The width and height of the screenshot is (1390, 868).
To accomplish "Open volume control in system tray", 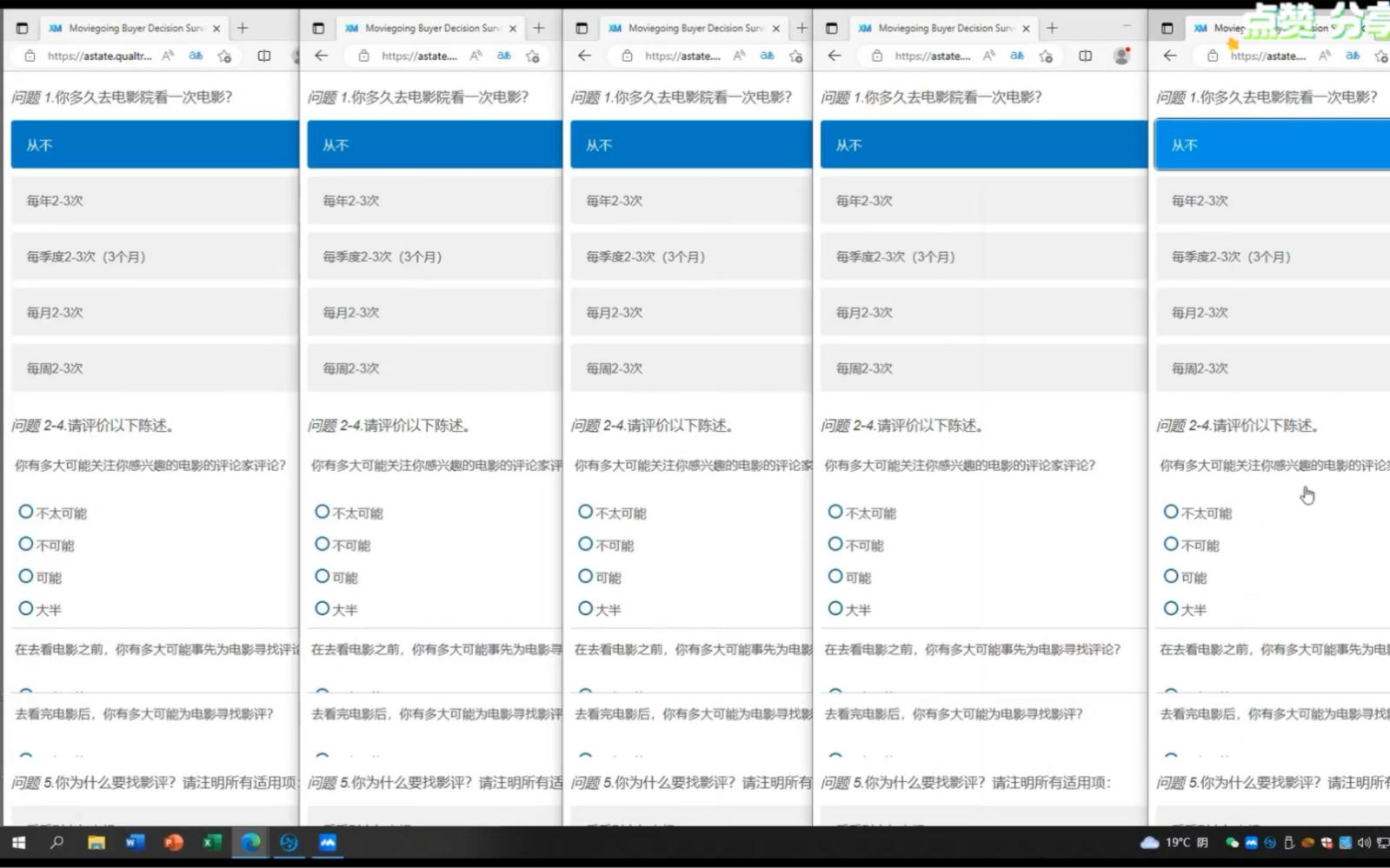I will [1364, 843].
